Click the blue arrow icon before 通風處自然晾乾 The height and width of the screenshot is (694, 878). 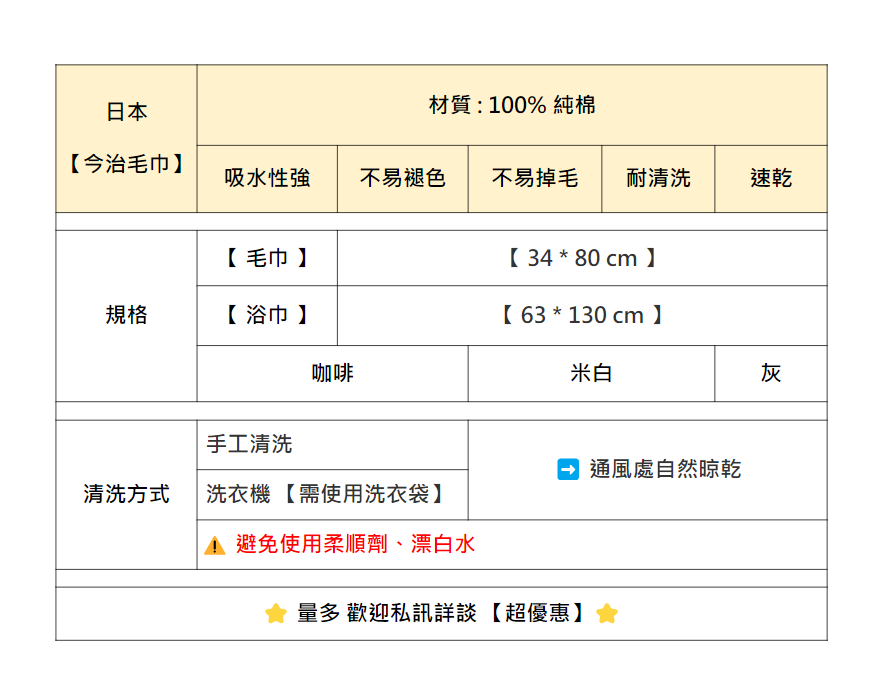point(568,469)
